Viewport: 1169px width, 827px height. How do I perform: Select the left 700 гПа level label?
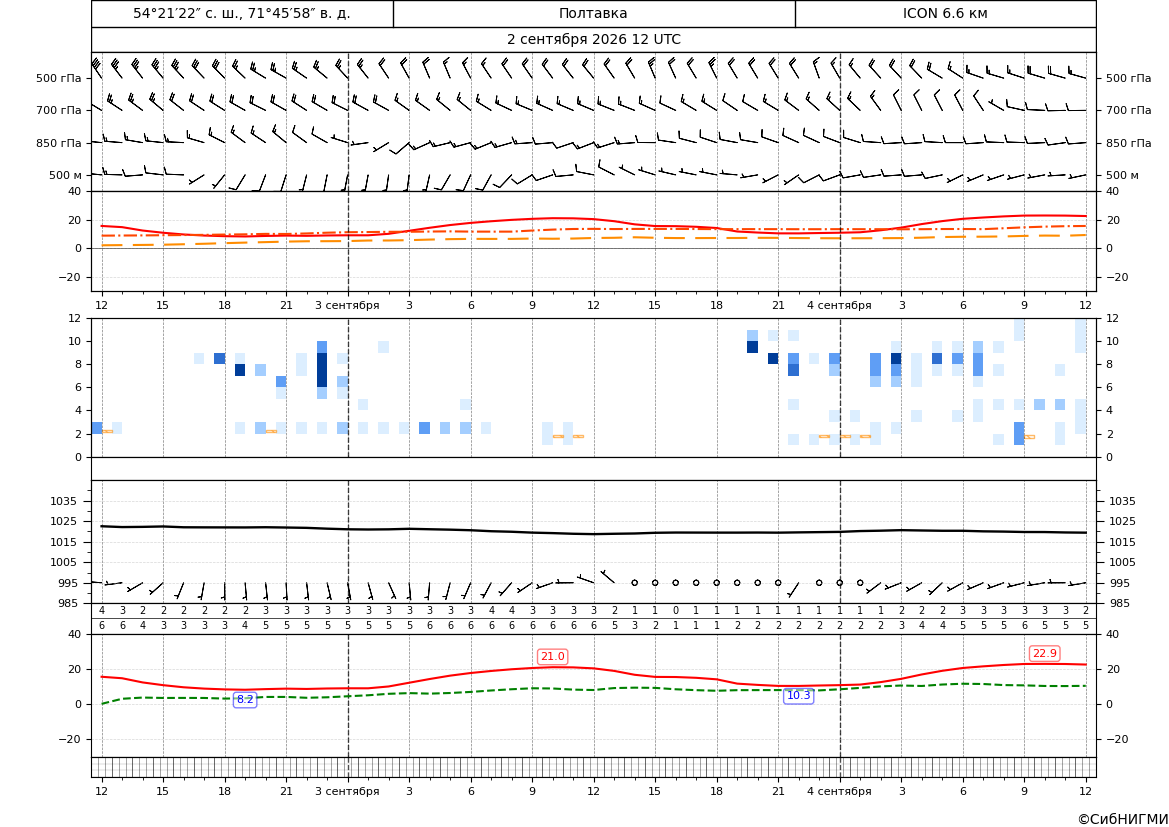pyautogui.click(x=59, y=110)
